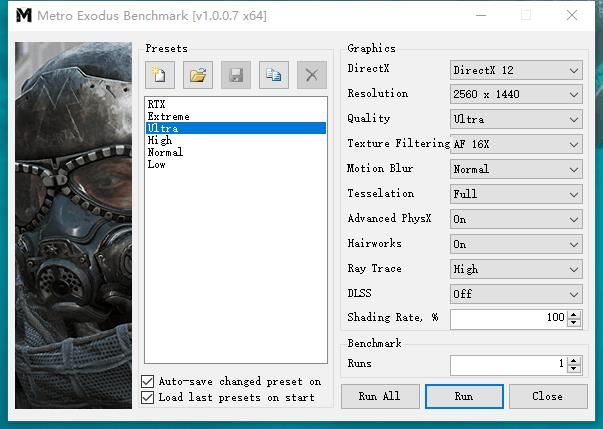Create a new preset with the new document icon
Image resolution: width=603 pixels, height=429 pixels.
(160, 75)
